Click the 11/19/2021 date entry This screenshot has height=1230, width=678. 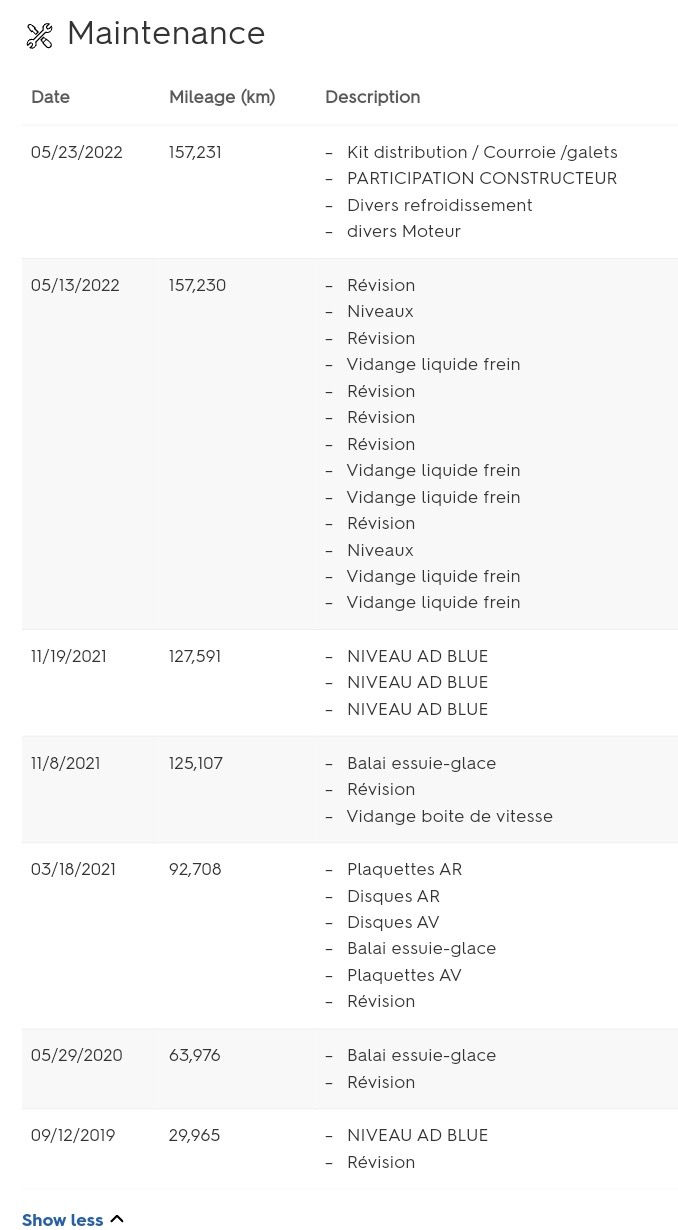(x=69, y=656)
